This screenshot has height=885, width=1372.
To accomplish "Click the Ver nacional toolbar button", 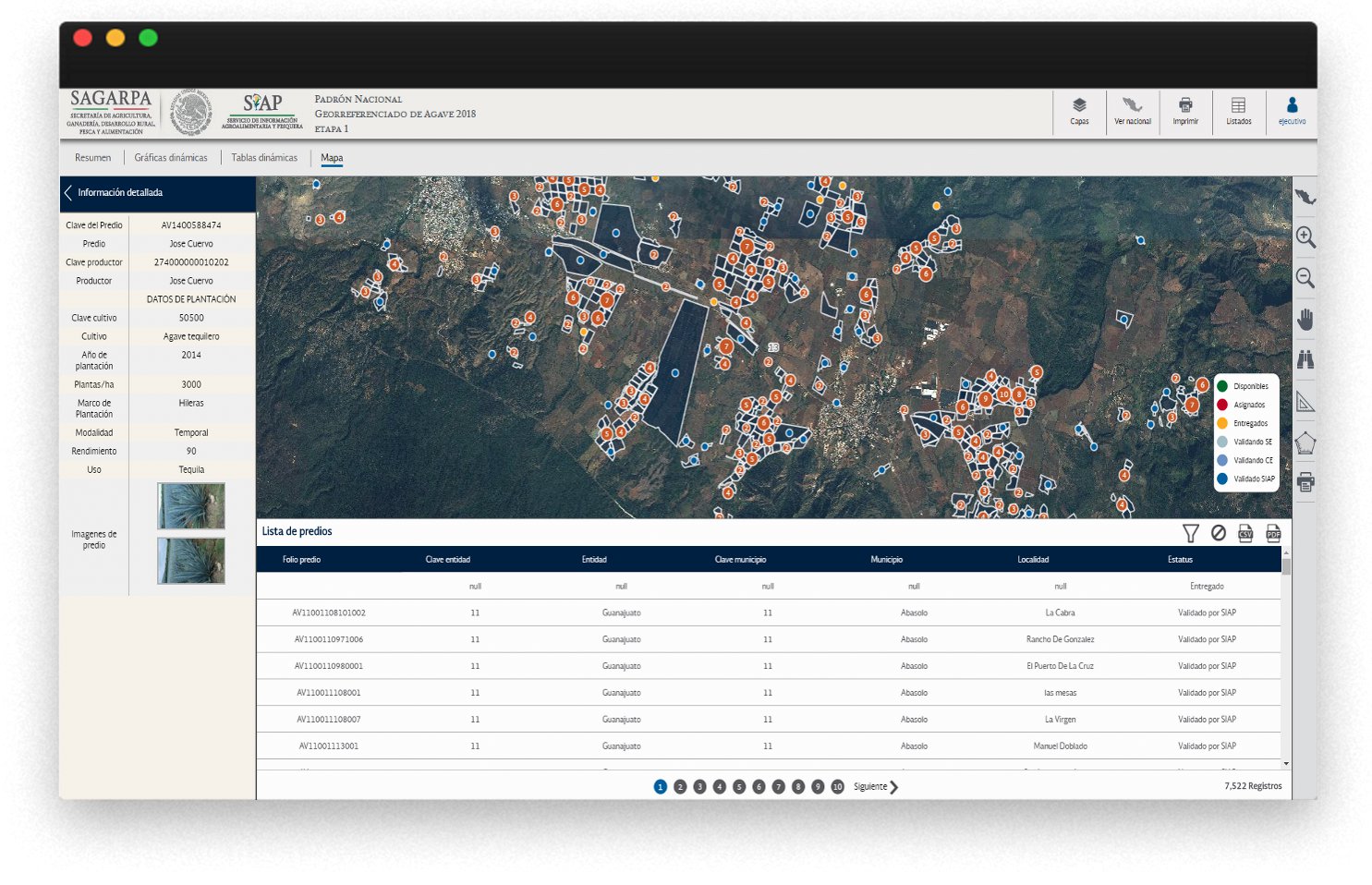I will [x=1132, y=111].
